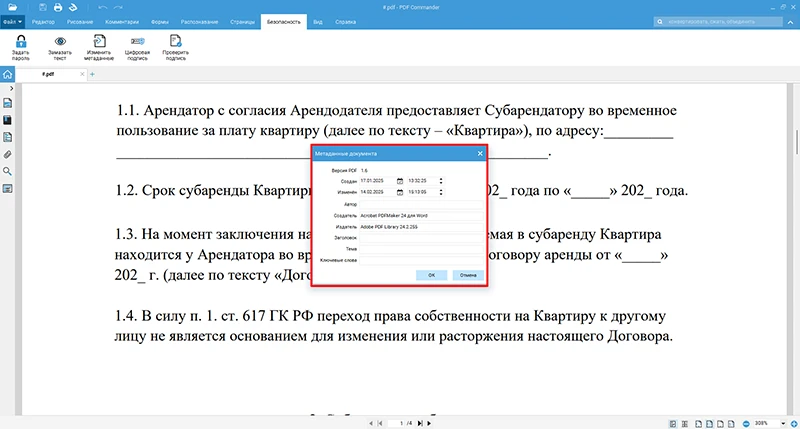Switch to the Распознавание tab
800x429 pixels.
pos(199,22)
